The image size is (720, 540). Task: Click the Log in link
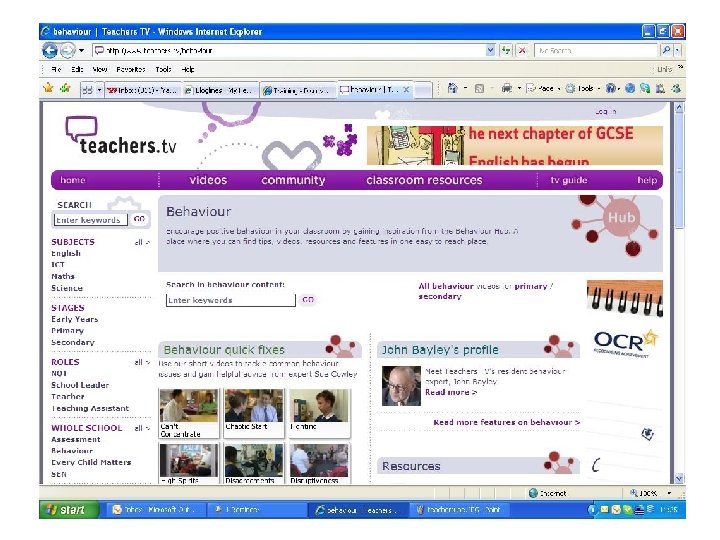click(606, 112)
